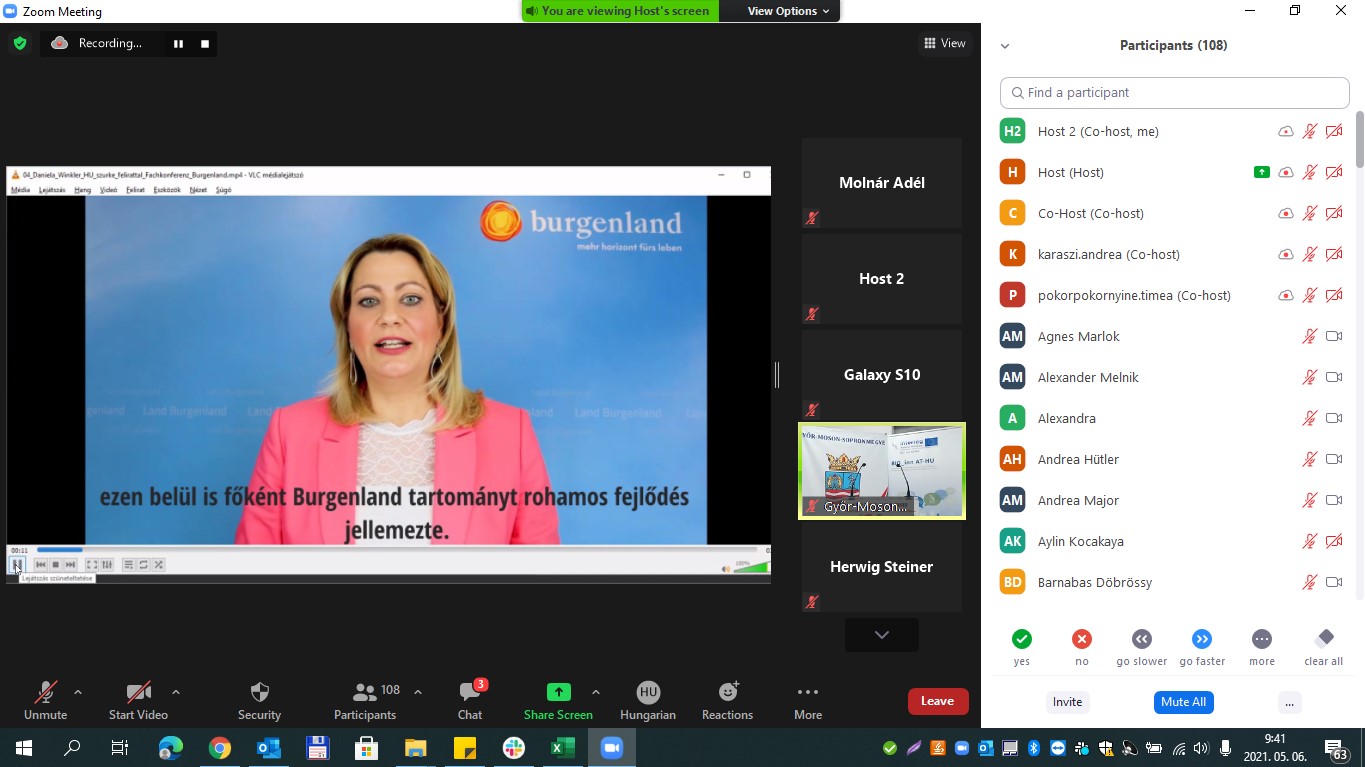Click the Unmute microphone icon

click(45, 692)
